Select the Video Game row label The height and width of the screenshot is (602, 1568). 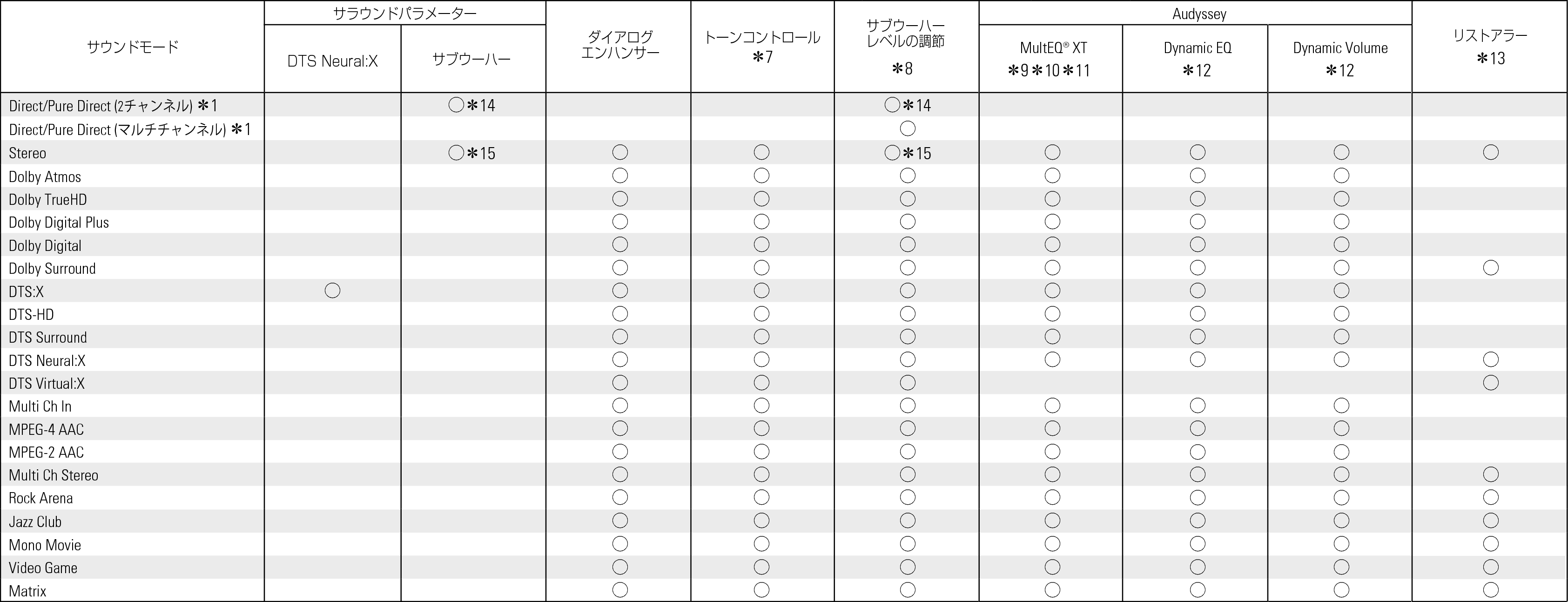(x=43, y=568)
